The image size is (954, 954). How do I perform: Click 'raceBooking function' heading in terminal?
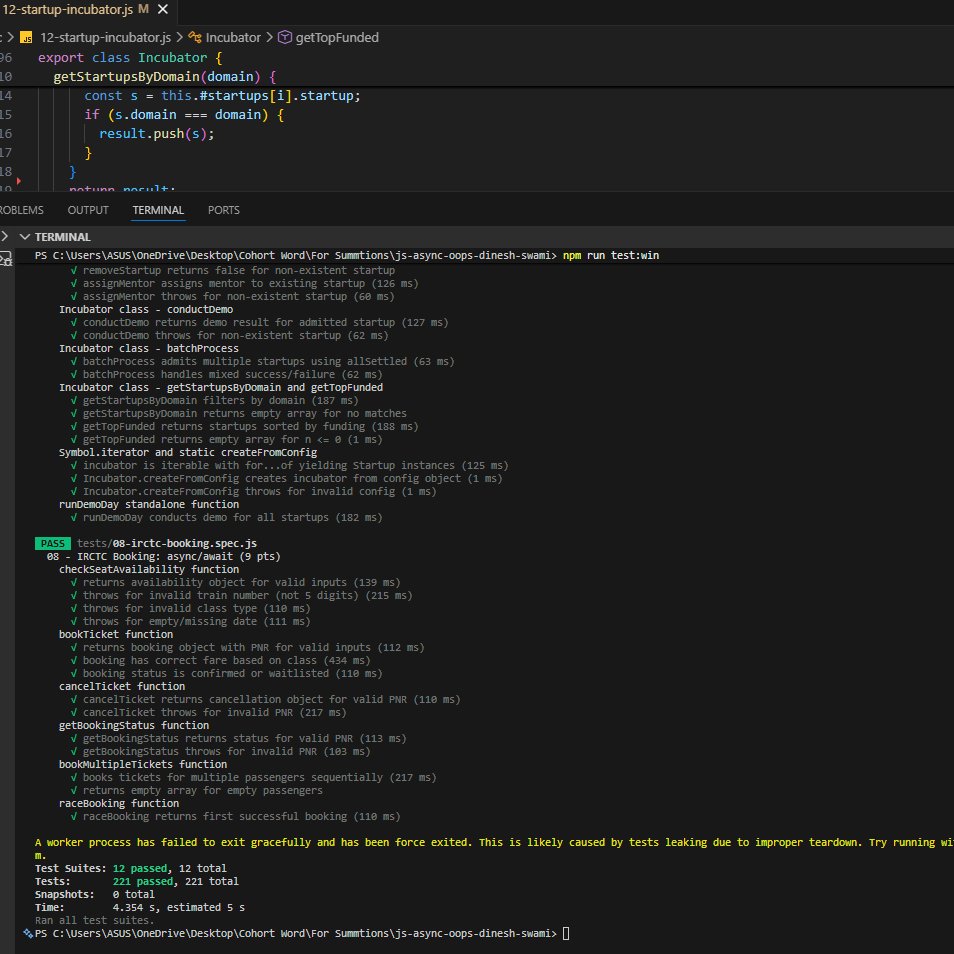(x=119, y=803)
